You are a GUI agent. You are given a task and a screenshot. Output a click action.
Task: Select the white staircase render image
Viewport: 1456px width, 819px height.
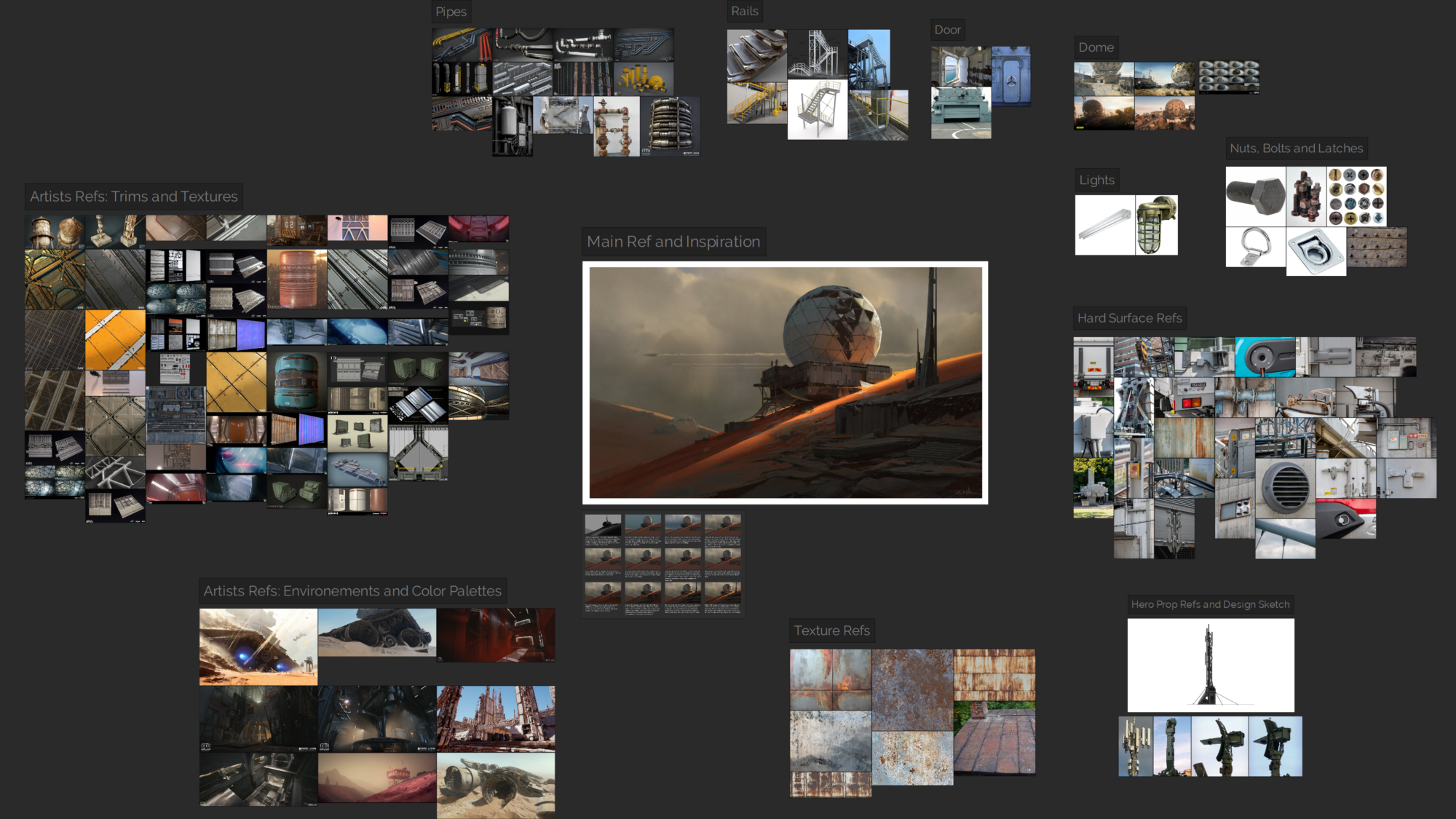[x=817, y=109]
